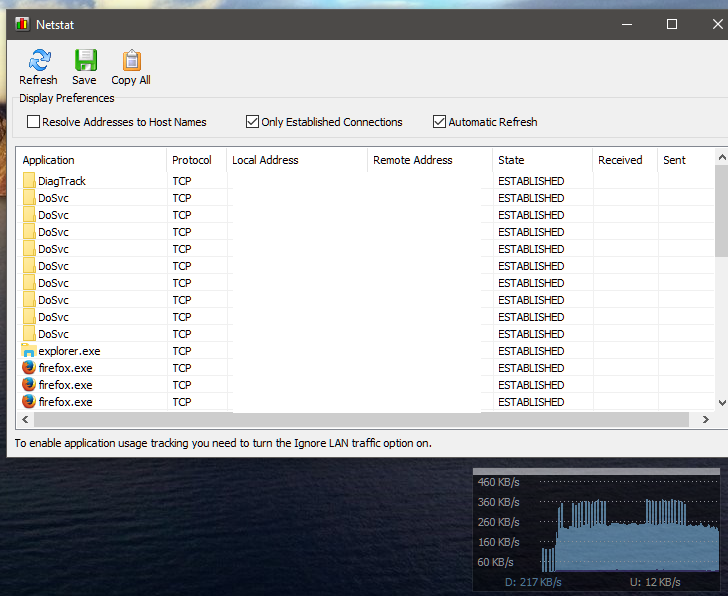Click the Refresh toolbar icon
The width and height of the screenshot is (728, 596).
tap(38, 61)
